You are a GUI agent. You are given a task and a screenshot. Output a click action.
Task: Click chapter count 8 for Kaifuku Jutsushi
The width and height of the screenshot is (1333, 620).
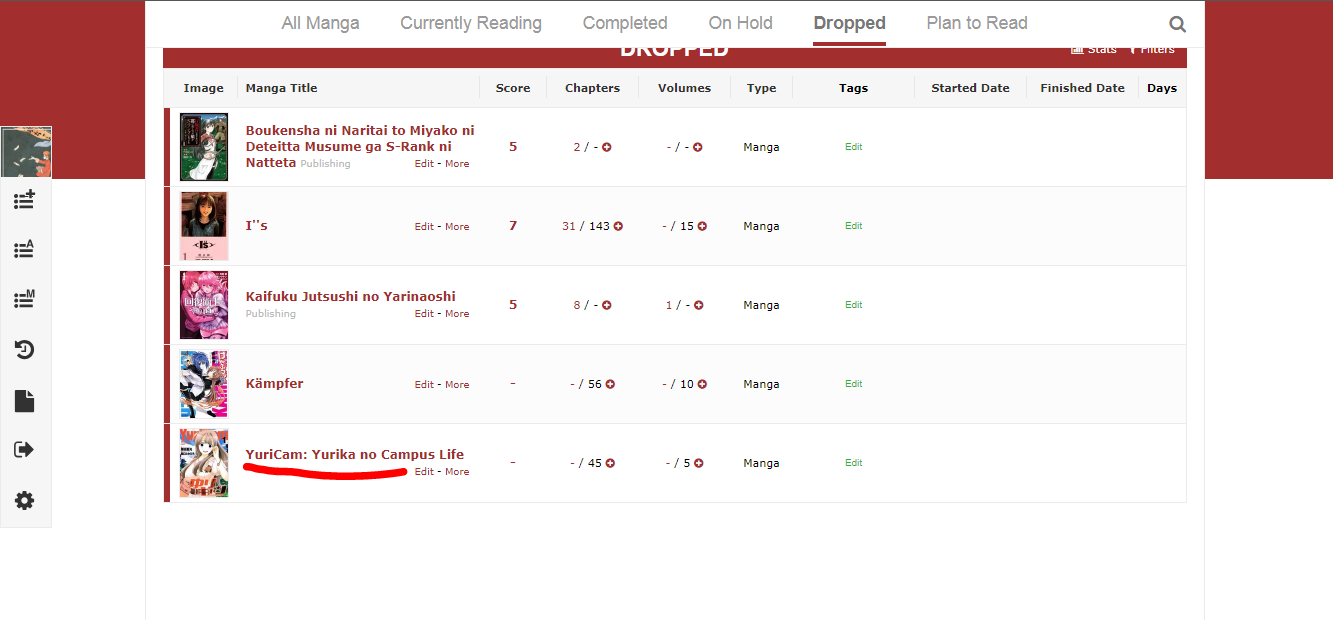pyautogui.click(x=577, y=305)
